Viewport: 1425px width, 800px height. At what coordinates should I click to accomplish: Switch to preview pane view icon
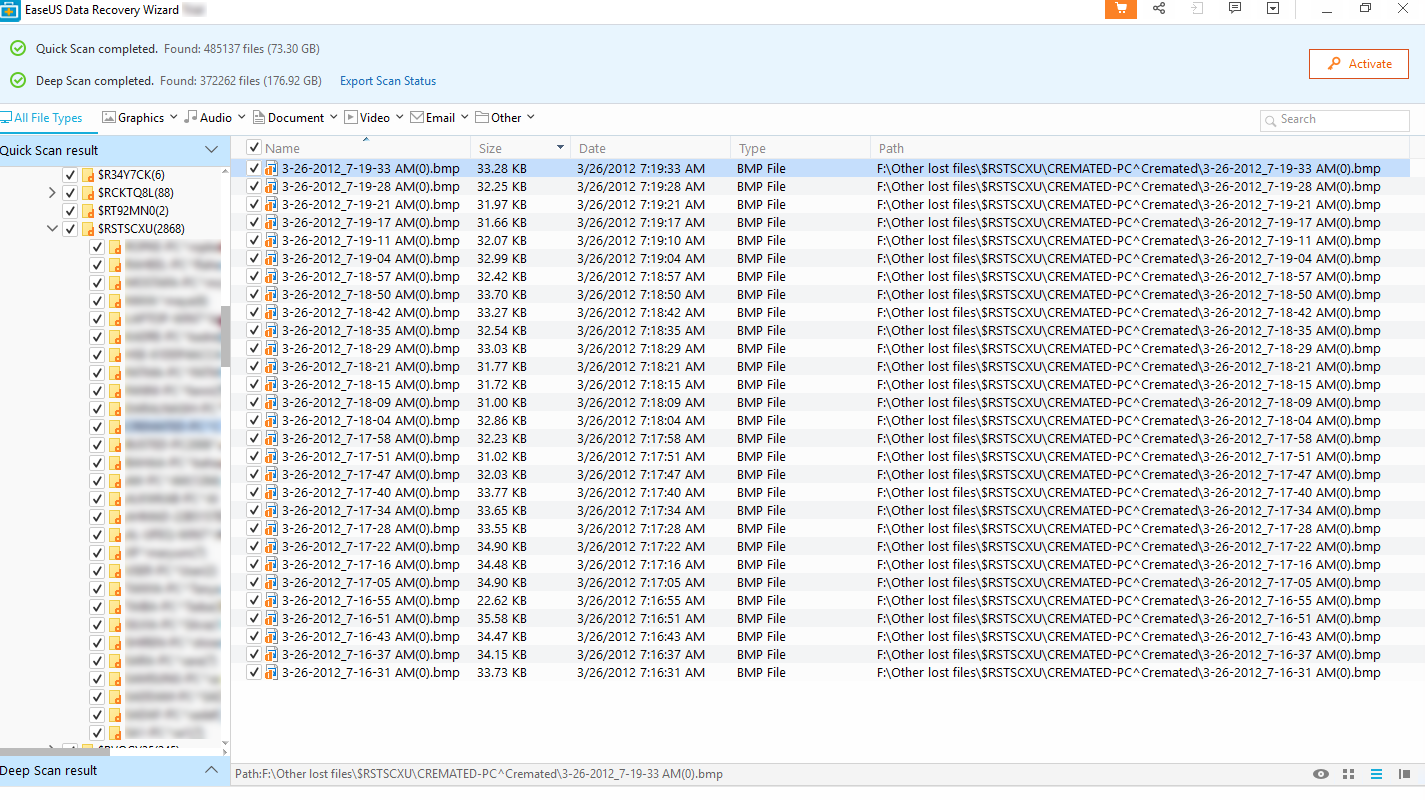[x=1405, y=774]
